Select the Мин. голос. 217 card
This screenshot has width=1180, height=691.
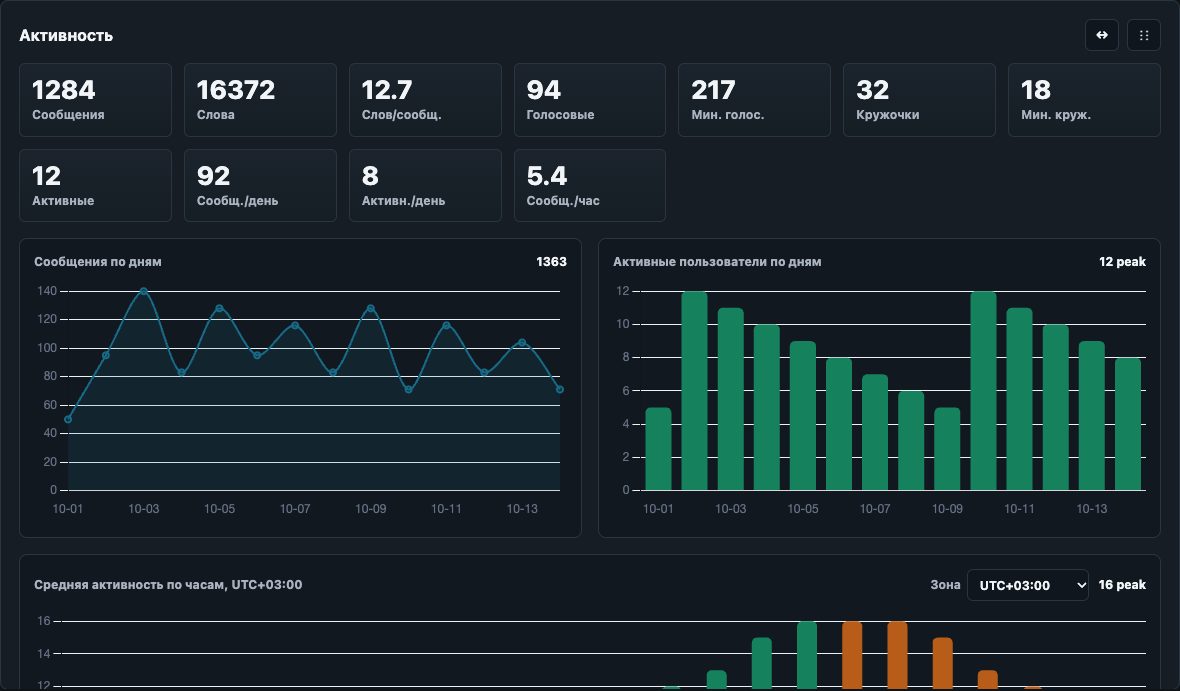point(754,100)
